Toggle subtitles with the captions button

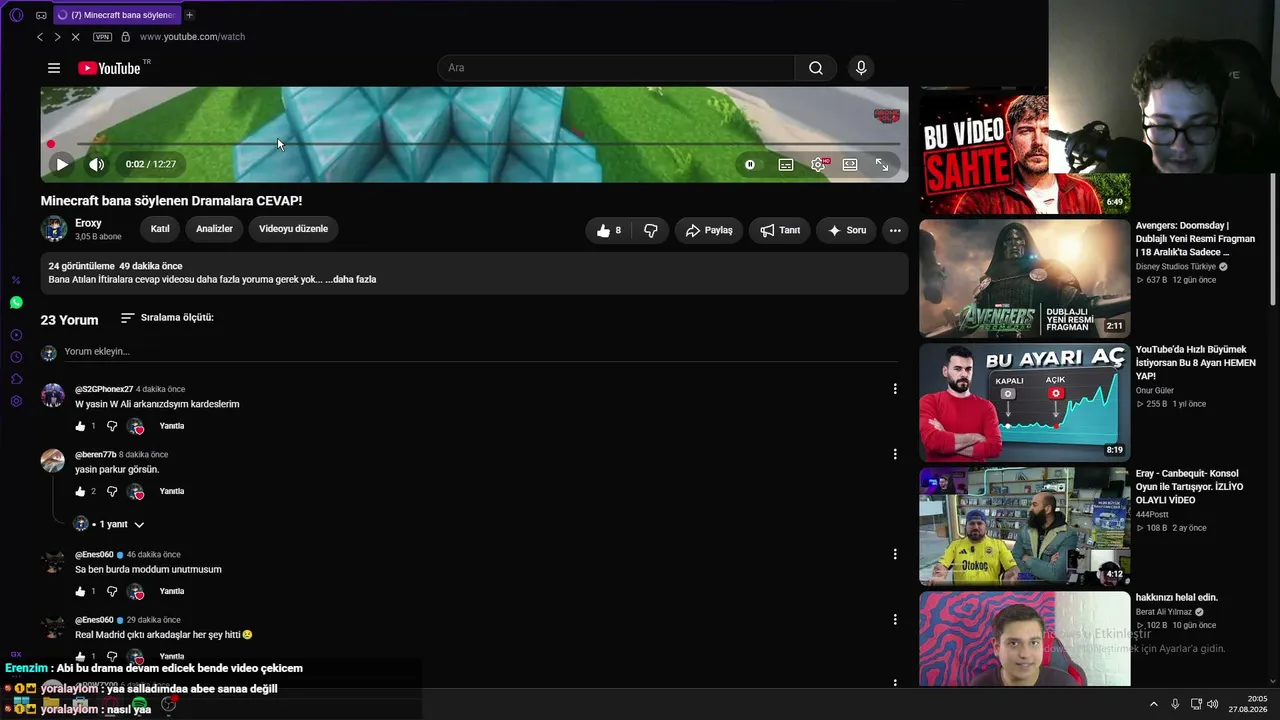tap(786, 164)
